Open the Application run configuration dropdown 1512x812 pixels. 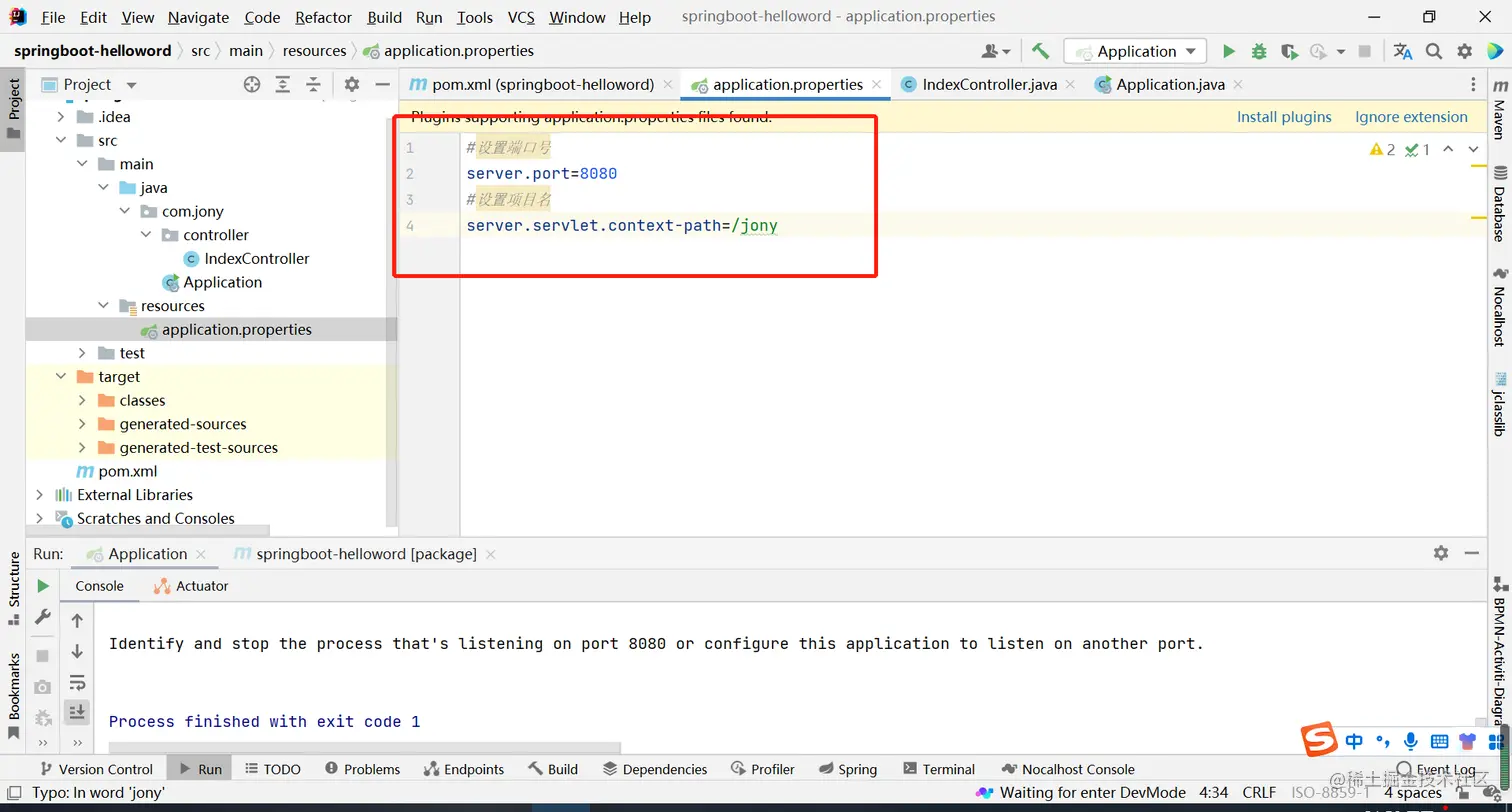coord(1135,51)
